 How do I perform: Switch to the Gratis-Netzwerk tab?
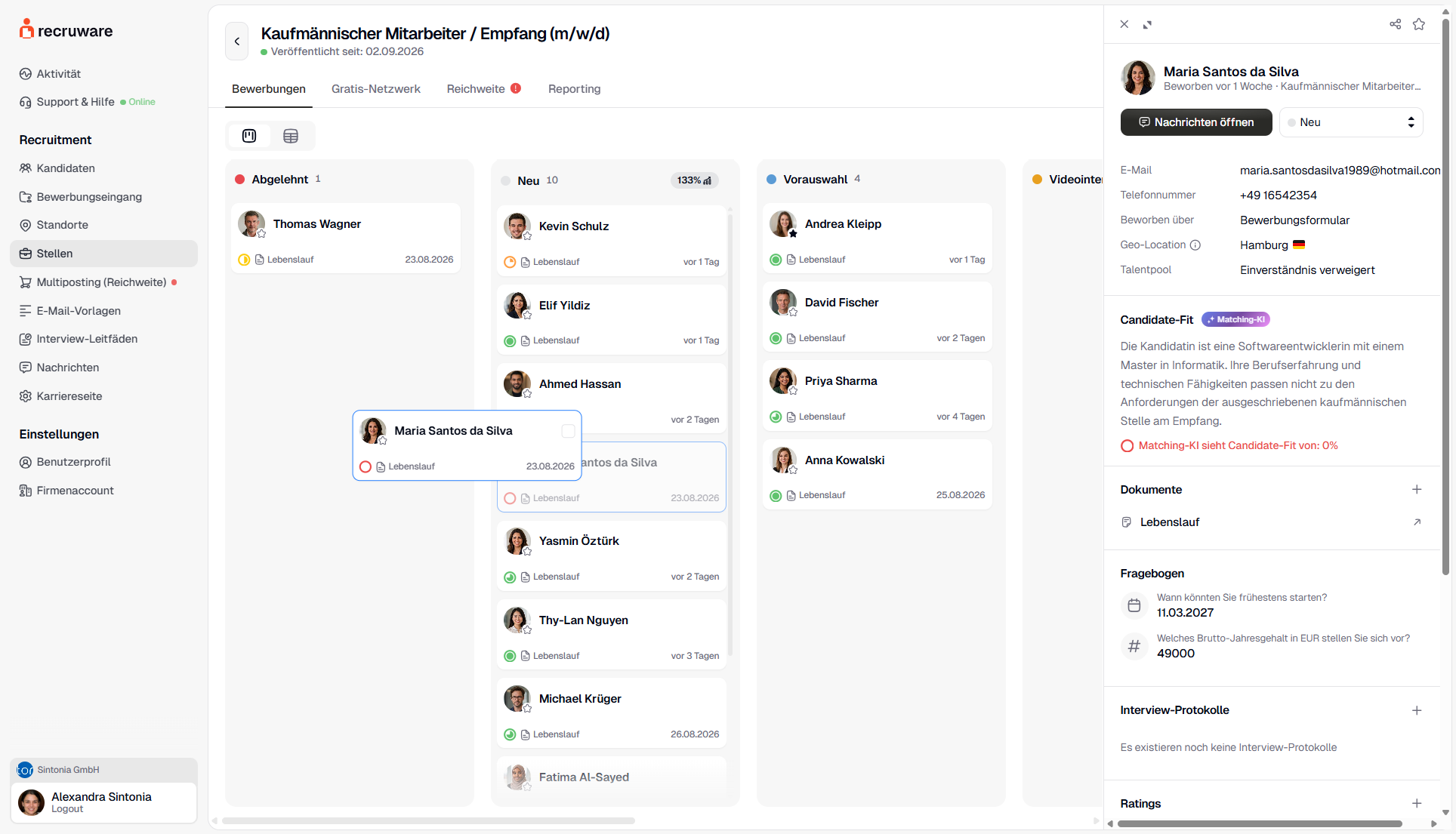click(x=376, y=89)
